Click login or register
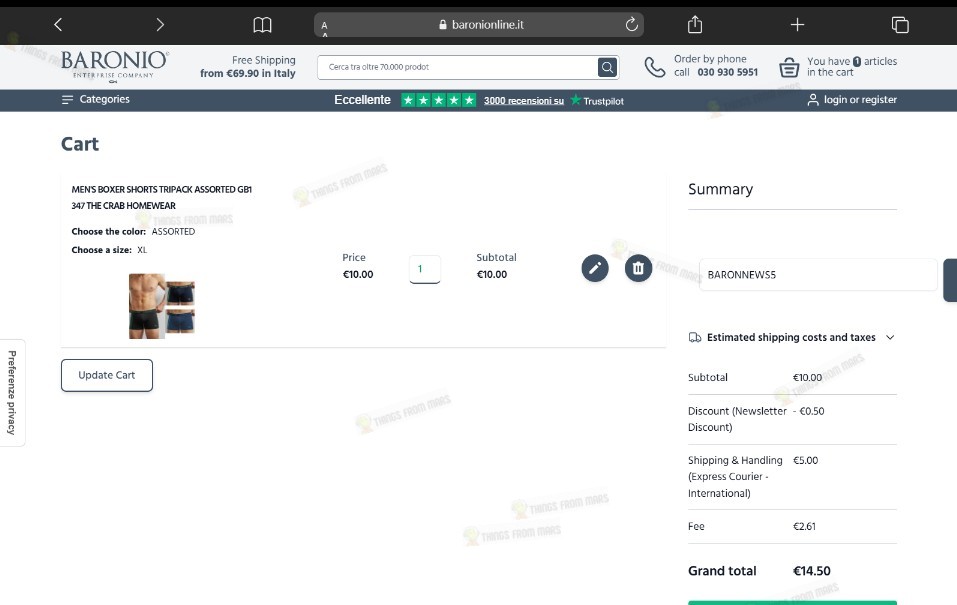957x605 pixels. [x=852, y=100]
